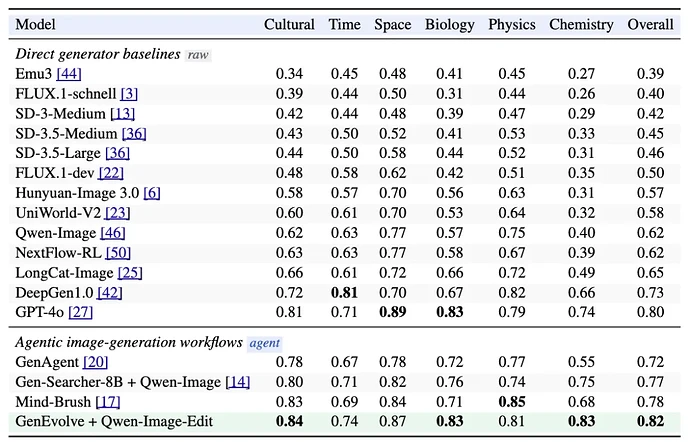This screenshot has width=690, height=442.
Task: Open citation 23 next to UniWorld-V2
Action: [x=117, y=213]
